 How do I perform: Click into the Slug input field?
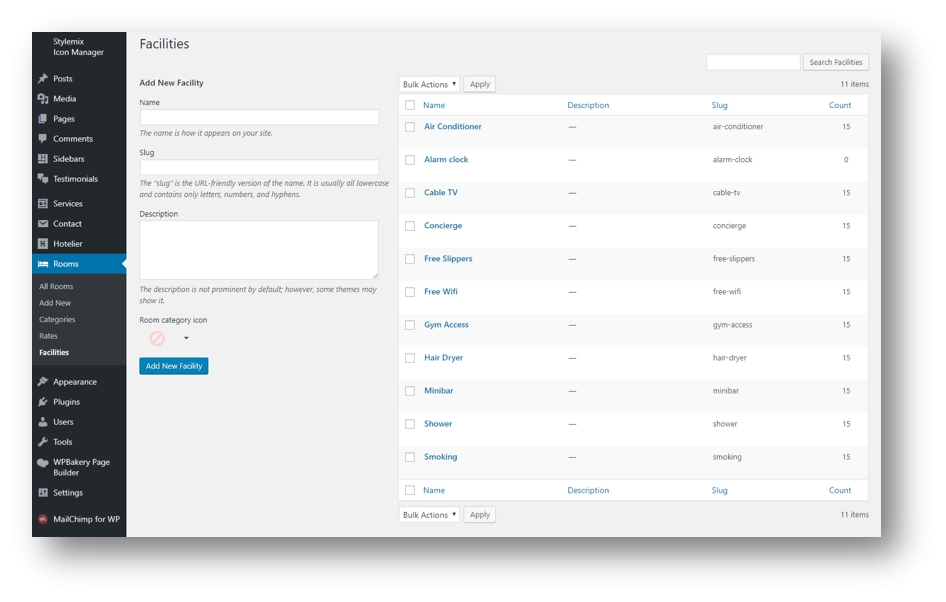tap(259, 168)
